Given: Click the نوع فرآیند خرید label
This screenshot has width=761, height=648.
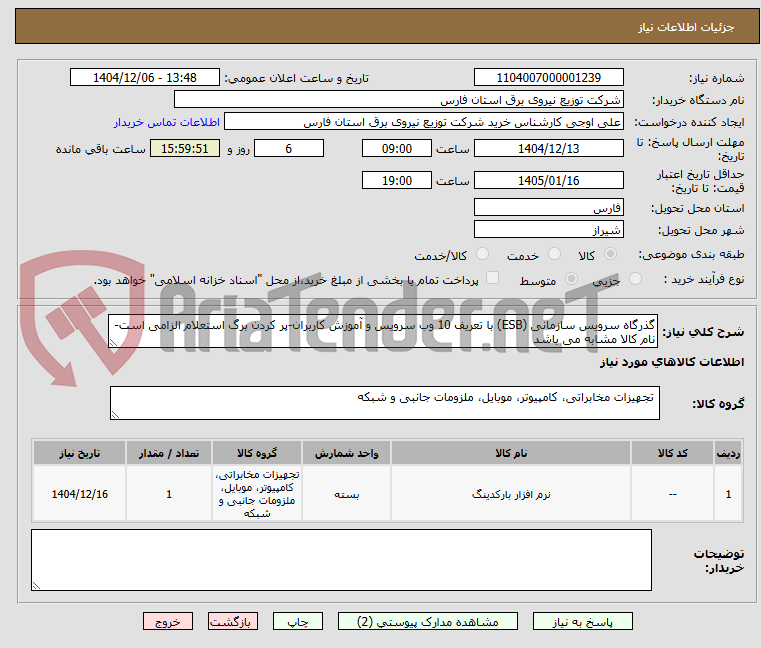Looking at the screenshot, I should [x=704, y=279].
